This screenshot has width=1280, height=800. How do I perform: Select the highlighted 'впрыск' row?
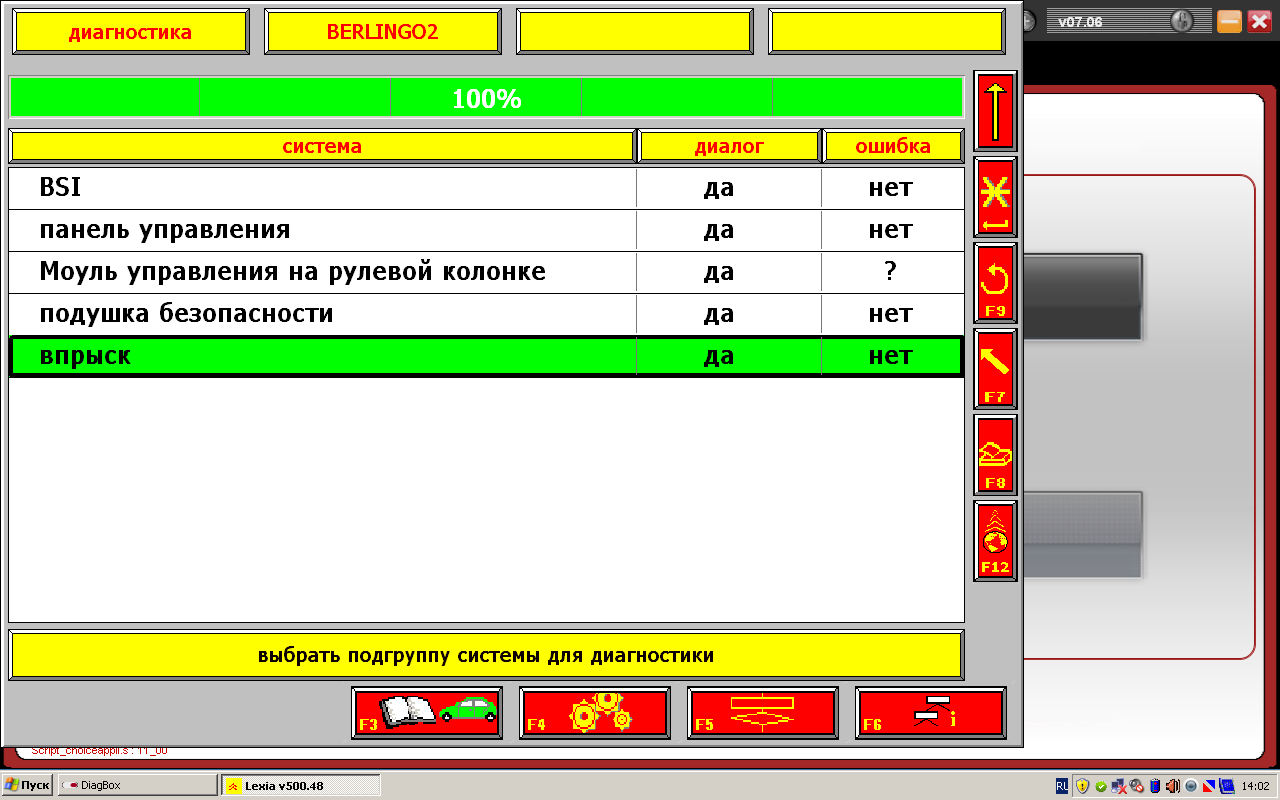point(322,356)
